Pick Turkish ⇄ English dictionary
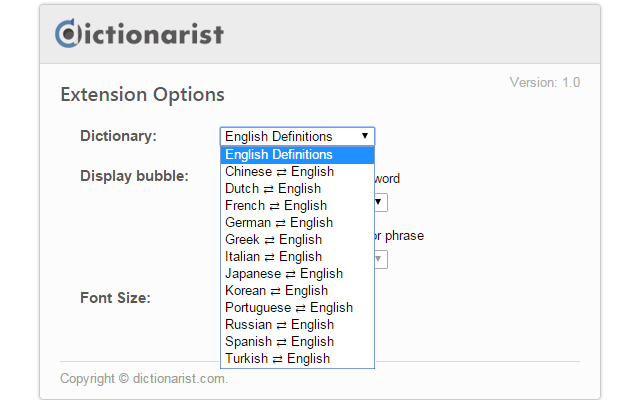640x400 pixels. click(x=277, y=359)
